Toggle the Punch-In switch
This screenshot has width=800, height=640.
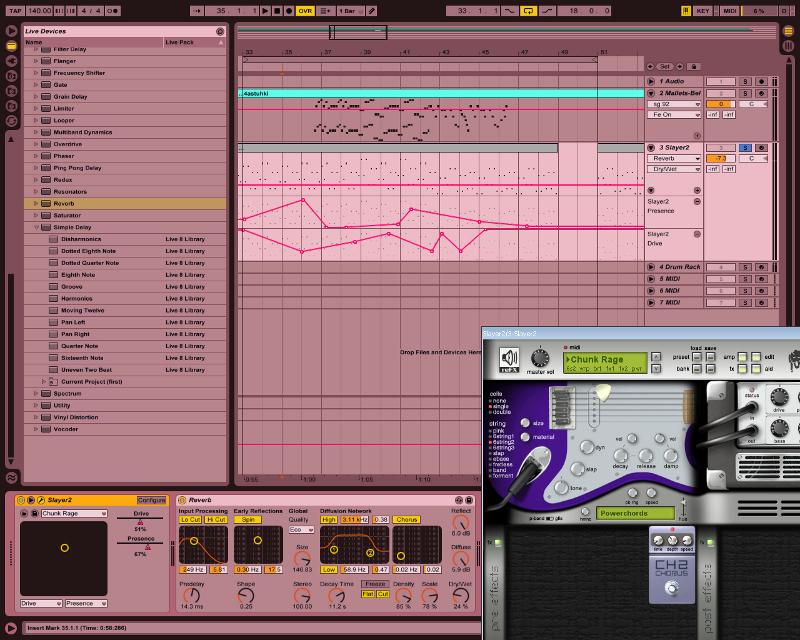[510, 11]
